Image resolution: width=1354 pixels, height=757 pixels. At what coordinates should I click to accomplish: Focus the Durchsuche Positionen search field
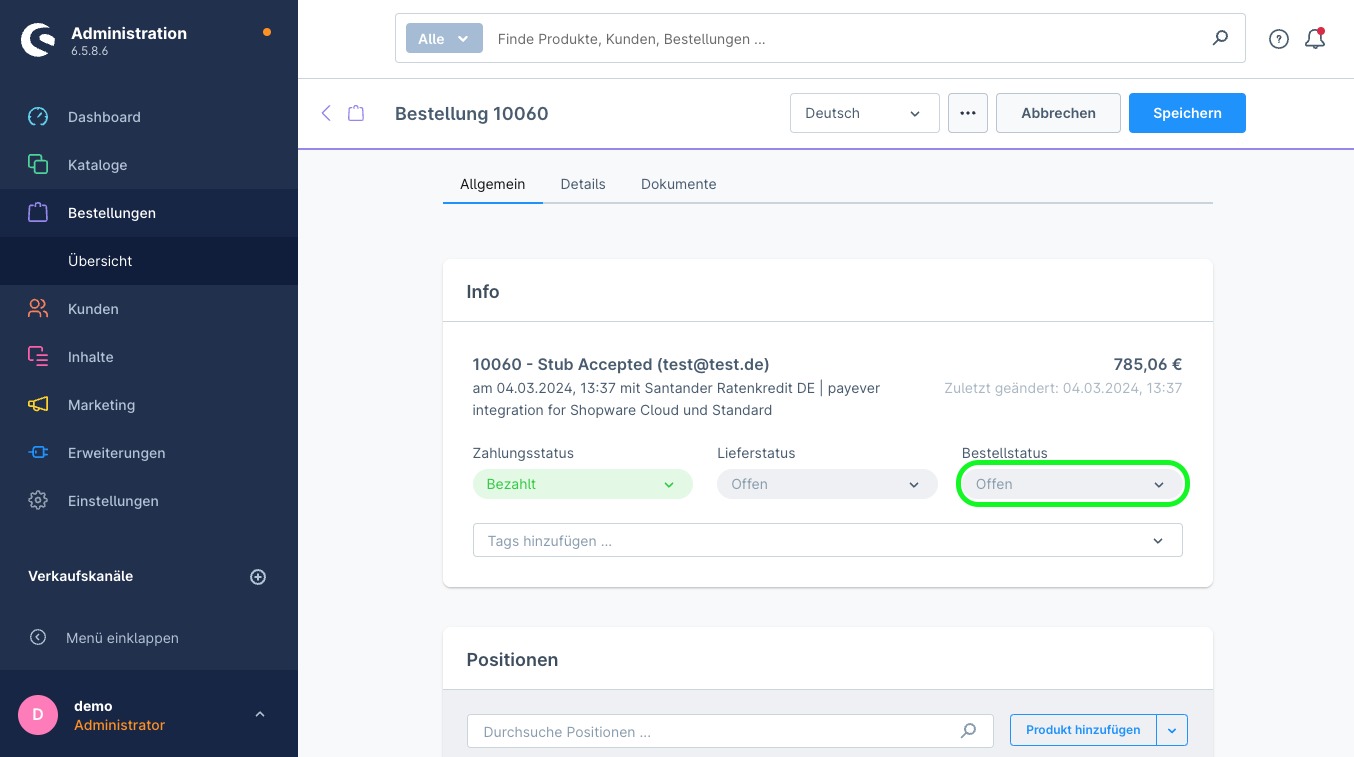tap(730, 731)
